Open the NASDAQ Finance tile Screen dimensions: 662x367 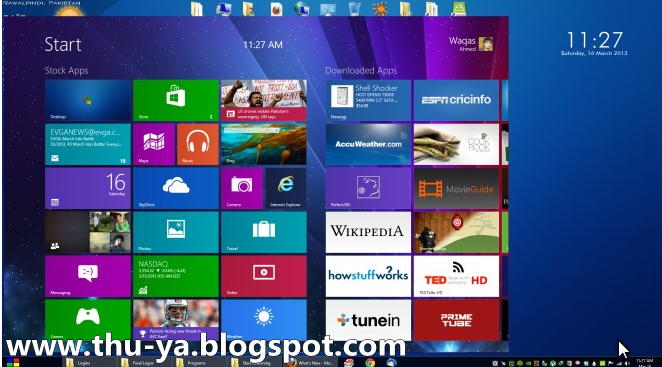click(176, 276)
